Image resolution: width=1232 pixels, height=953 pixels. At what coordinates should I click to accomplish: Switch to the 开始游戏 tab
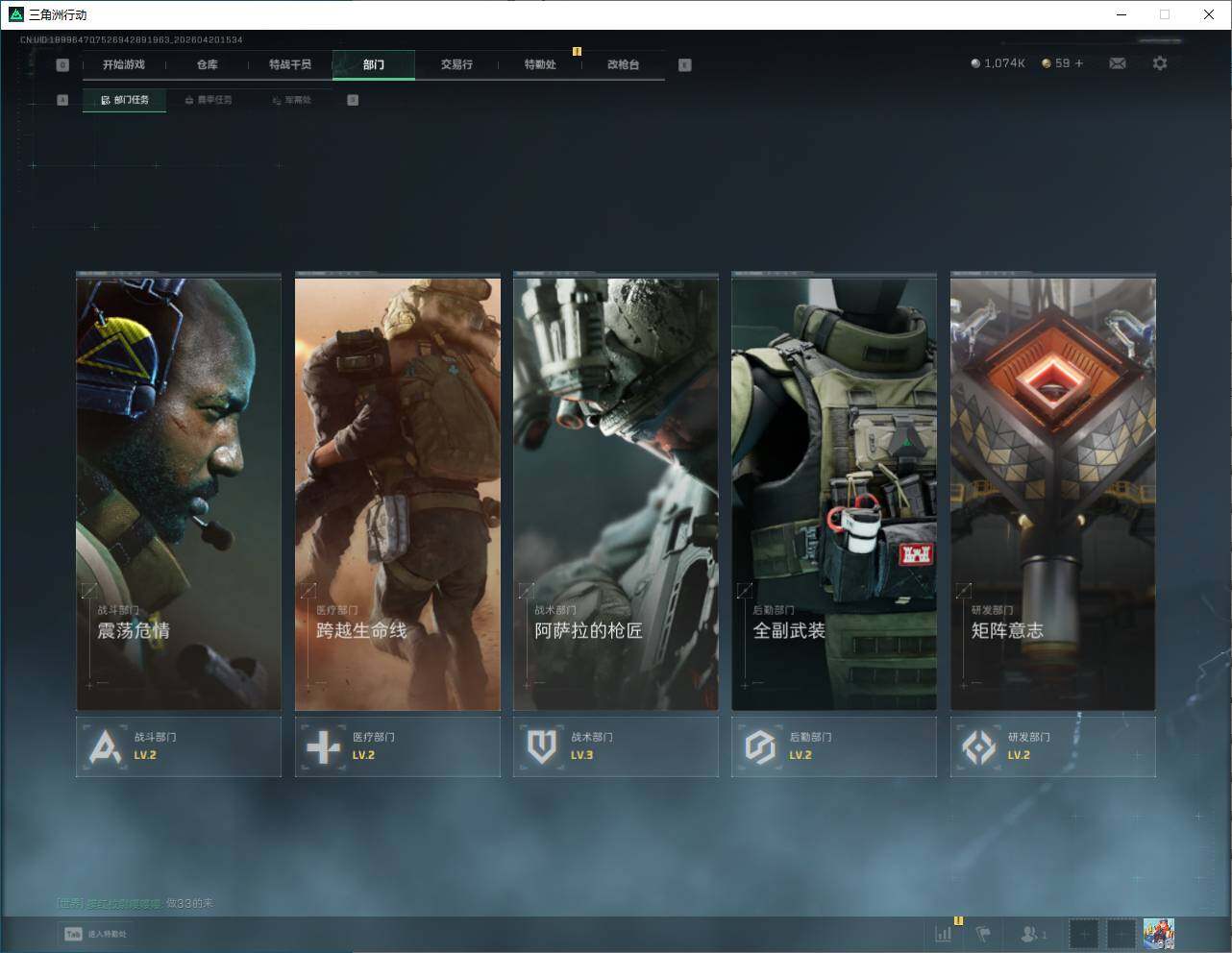tap(124, 64)
